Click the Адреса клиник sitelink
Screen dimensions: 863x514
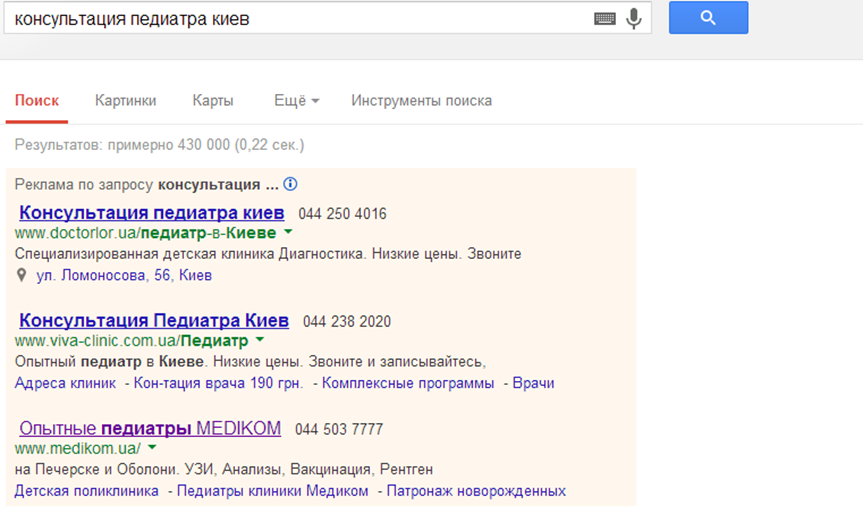point(64,383)
